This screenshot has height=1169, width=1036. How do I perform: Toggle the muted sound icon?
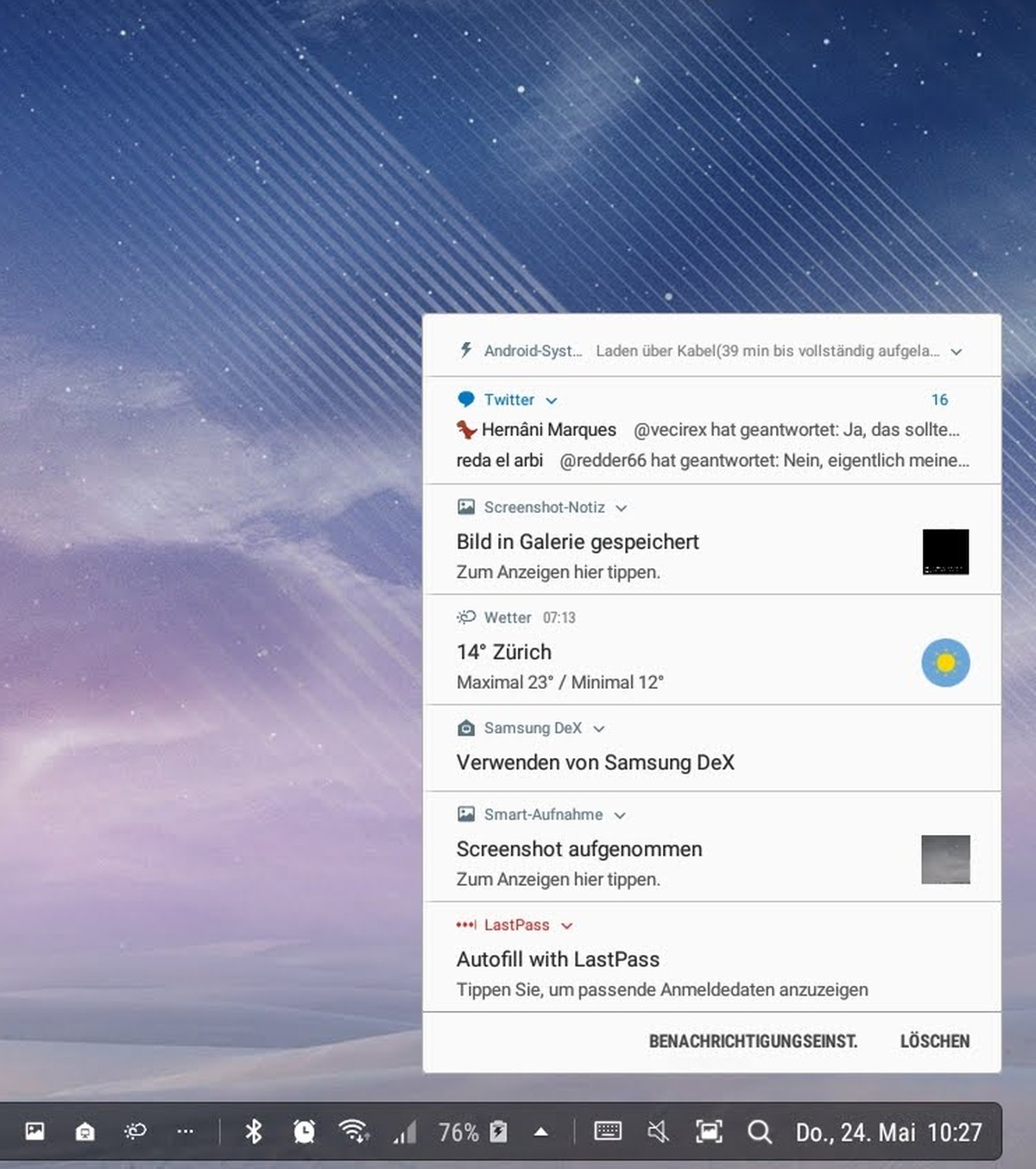[x=658, y=1131]
